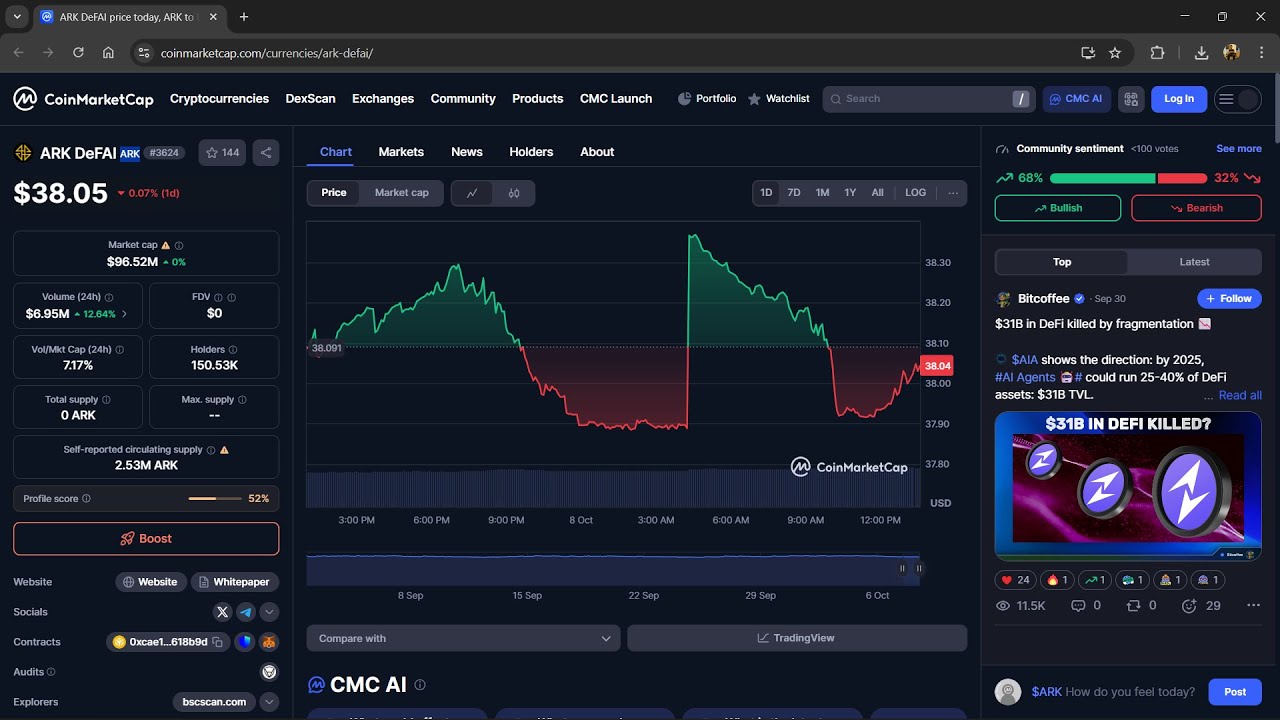Screen dimensions: 1280x720
Task: Click the grid icon next to CMC AI
Action: click(1131, 99)
